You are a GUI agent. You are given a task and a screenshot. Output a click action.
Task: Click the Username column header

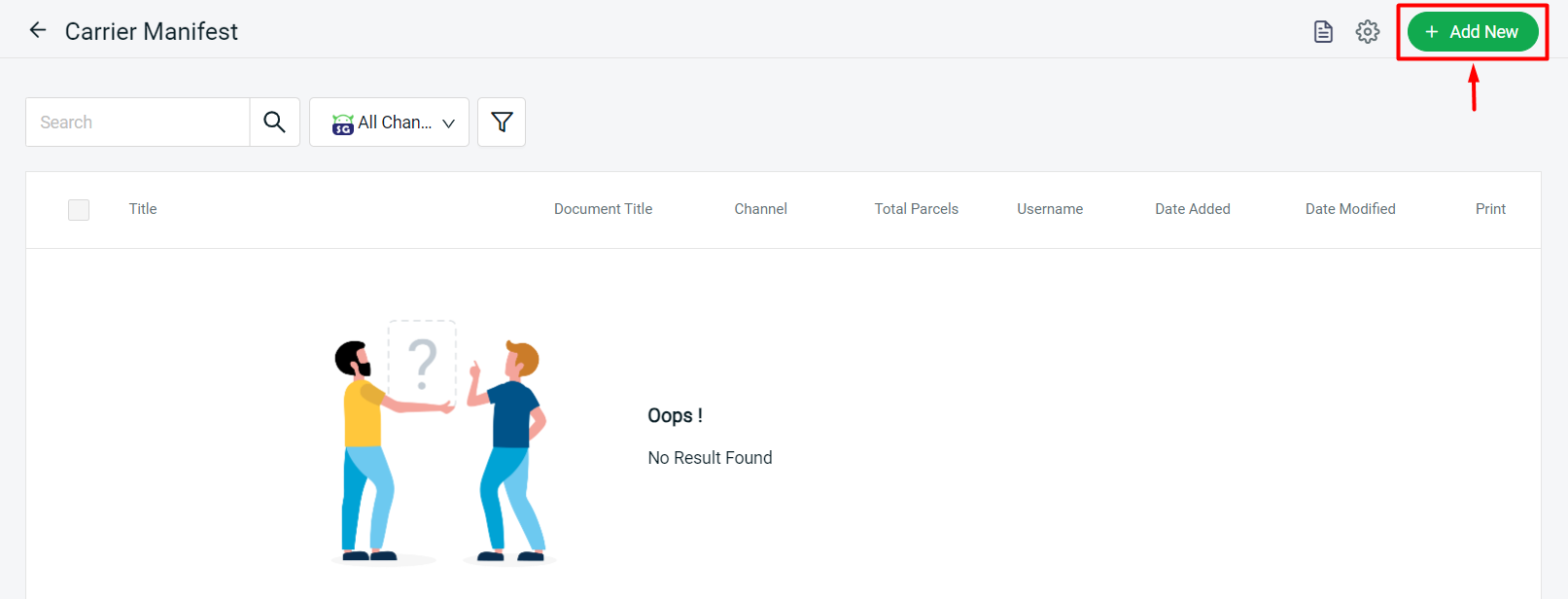tap(1050, 209)
